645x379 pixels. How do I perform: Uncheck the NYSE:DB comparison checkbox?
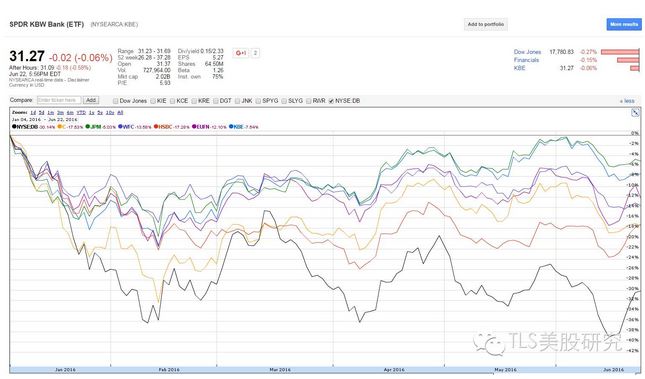point(331,101)
